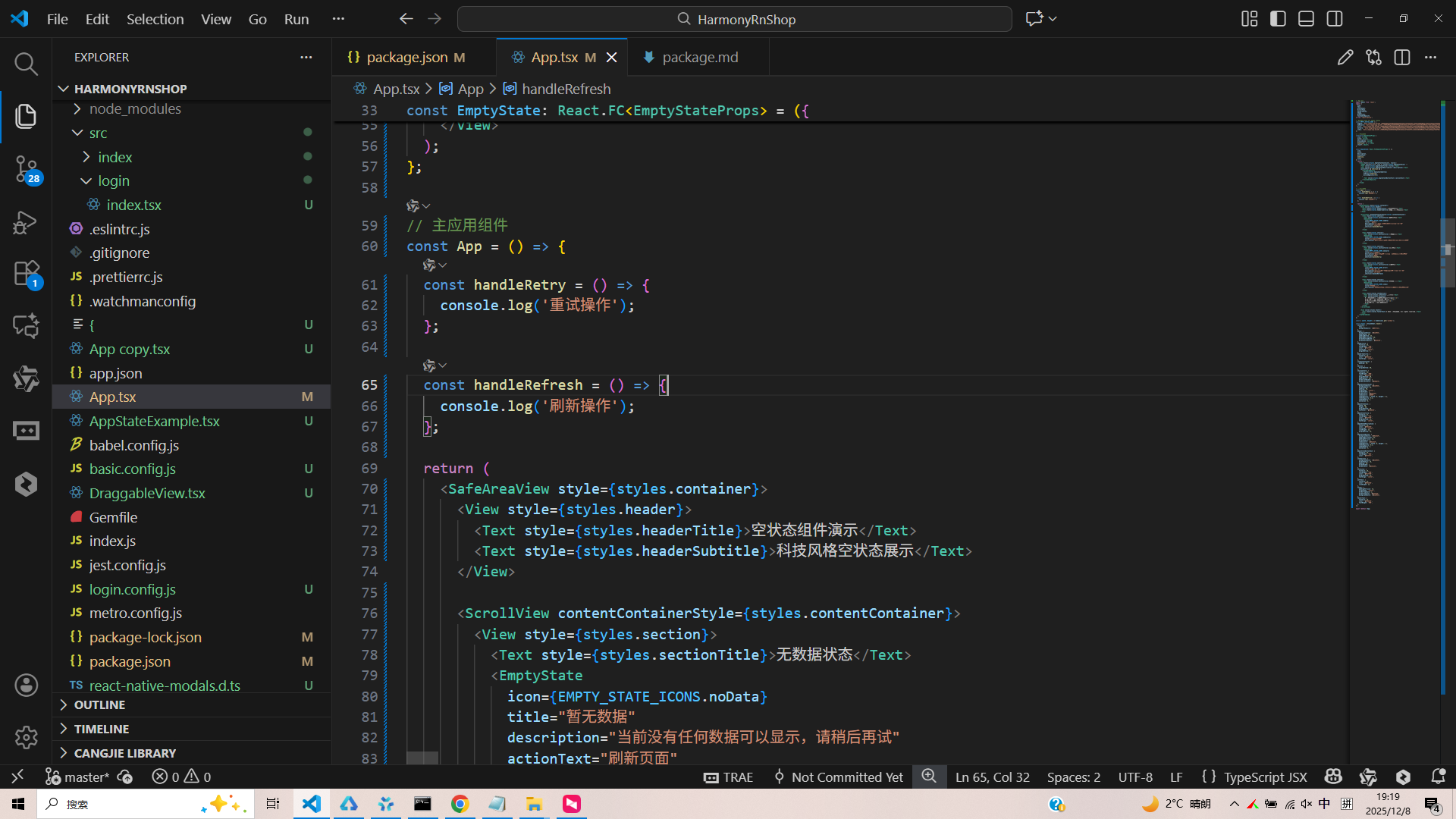The image size is (1456, 819).
Task: Toggle the secondary side bar
Action: (x=1335, y=19)
